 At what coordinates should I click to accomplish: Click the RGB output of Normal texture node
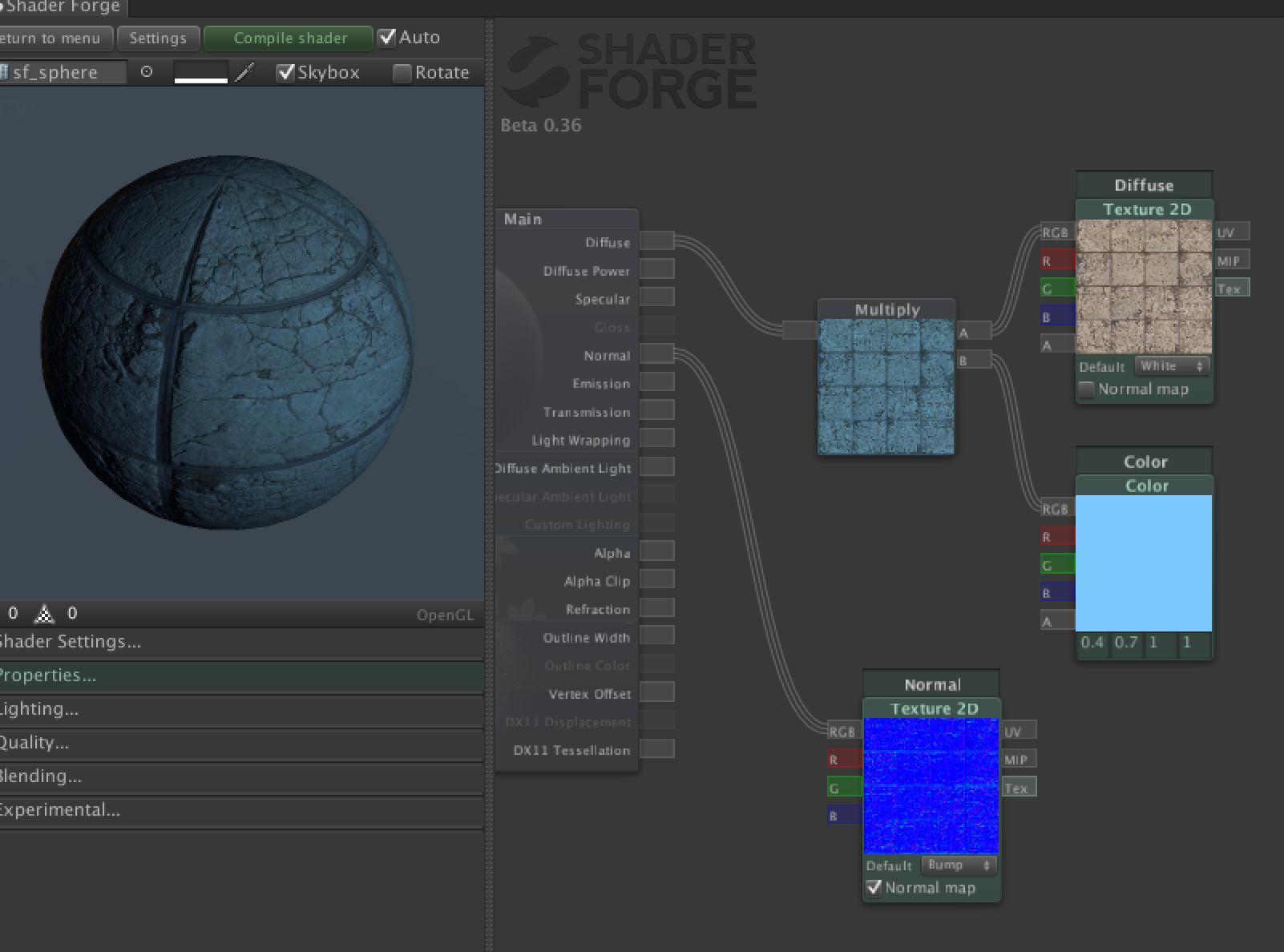click(x=845, y=732)
